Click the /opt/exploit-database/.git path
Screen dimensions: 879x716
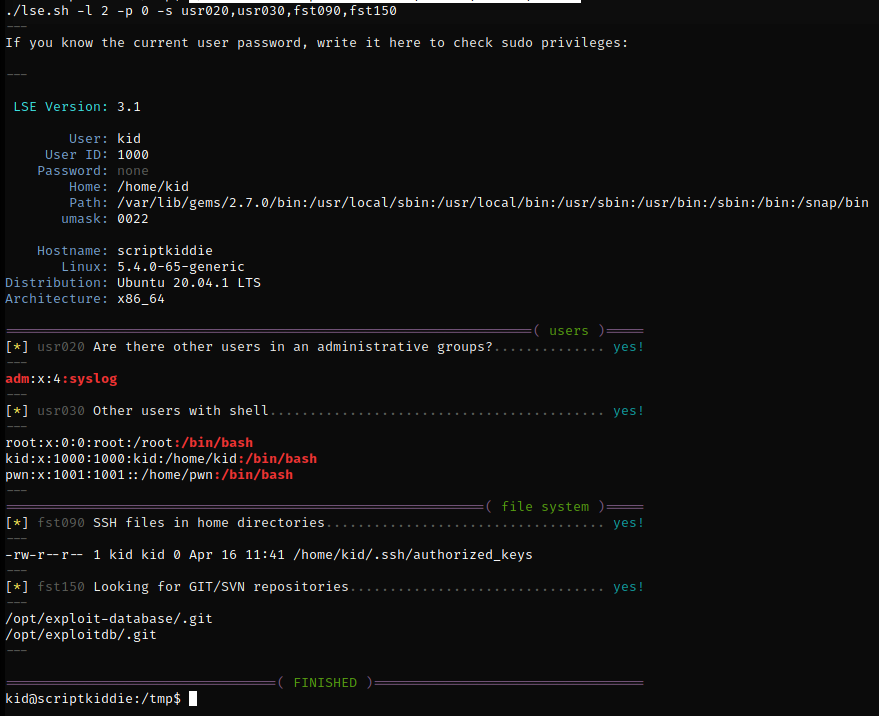[109, 619]
